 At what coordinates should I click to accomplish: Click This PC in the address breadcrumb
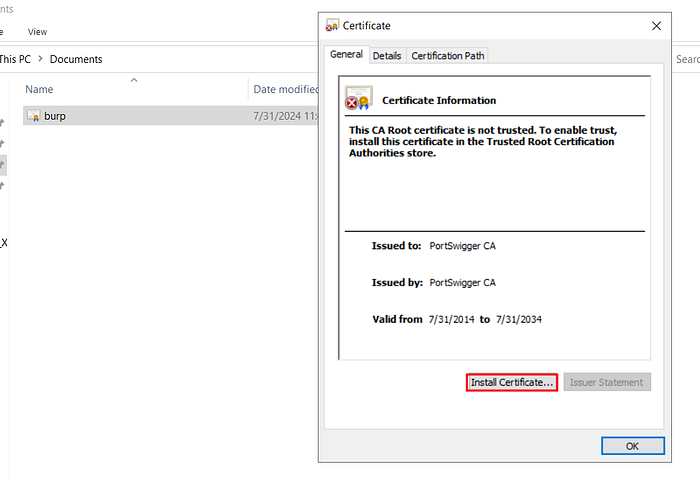[15, 59]
